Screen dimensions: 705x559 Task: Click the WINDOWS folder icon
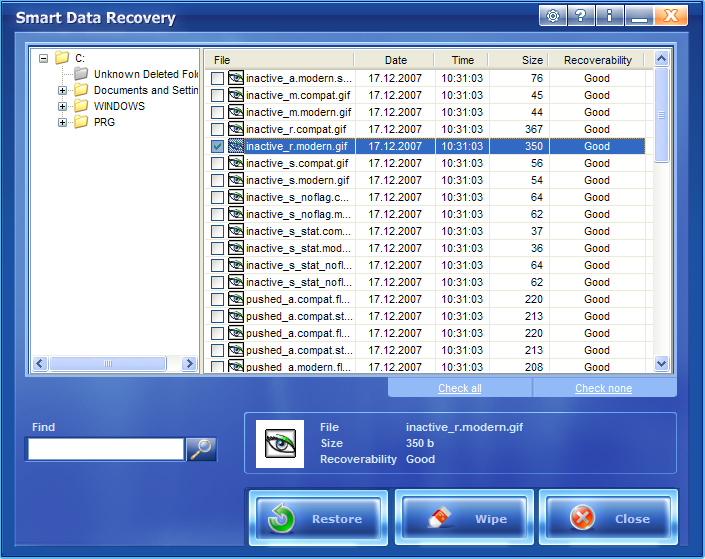pyautogui.click(x=82, y=106)
